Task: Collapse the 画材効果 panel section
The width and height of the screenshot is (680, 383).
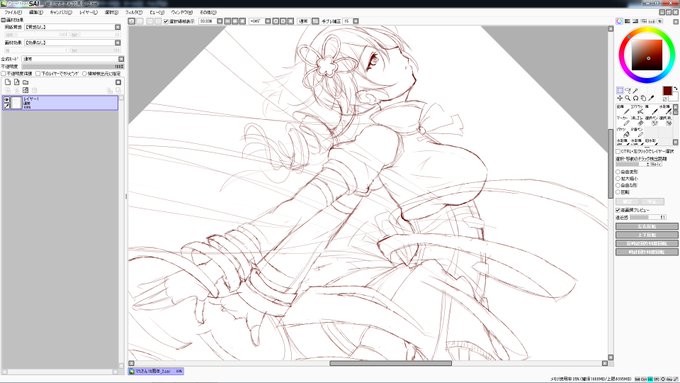Action: [x=3, y=20]
